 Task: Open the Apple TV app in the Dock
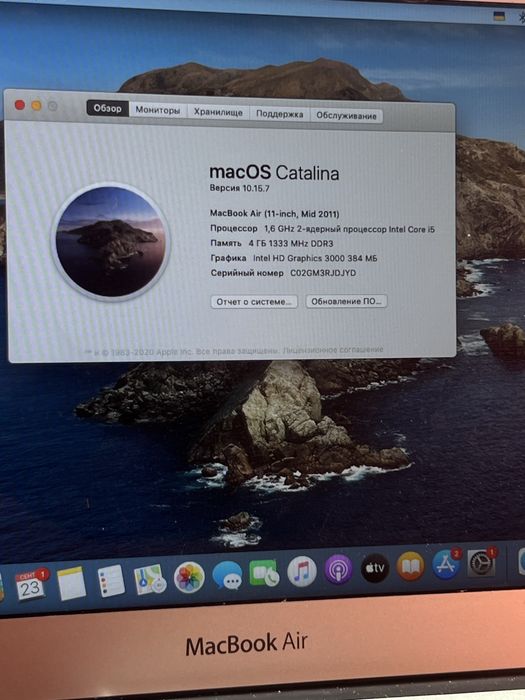[x=375, y=568]
